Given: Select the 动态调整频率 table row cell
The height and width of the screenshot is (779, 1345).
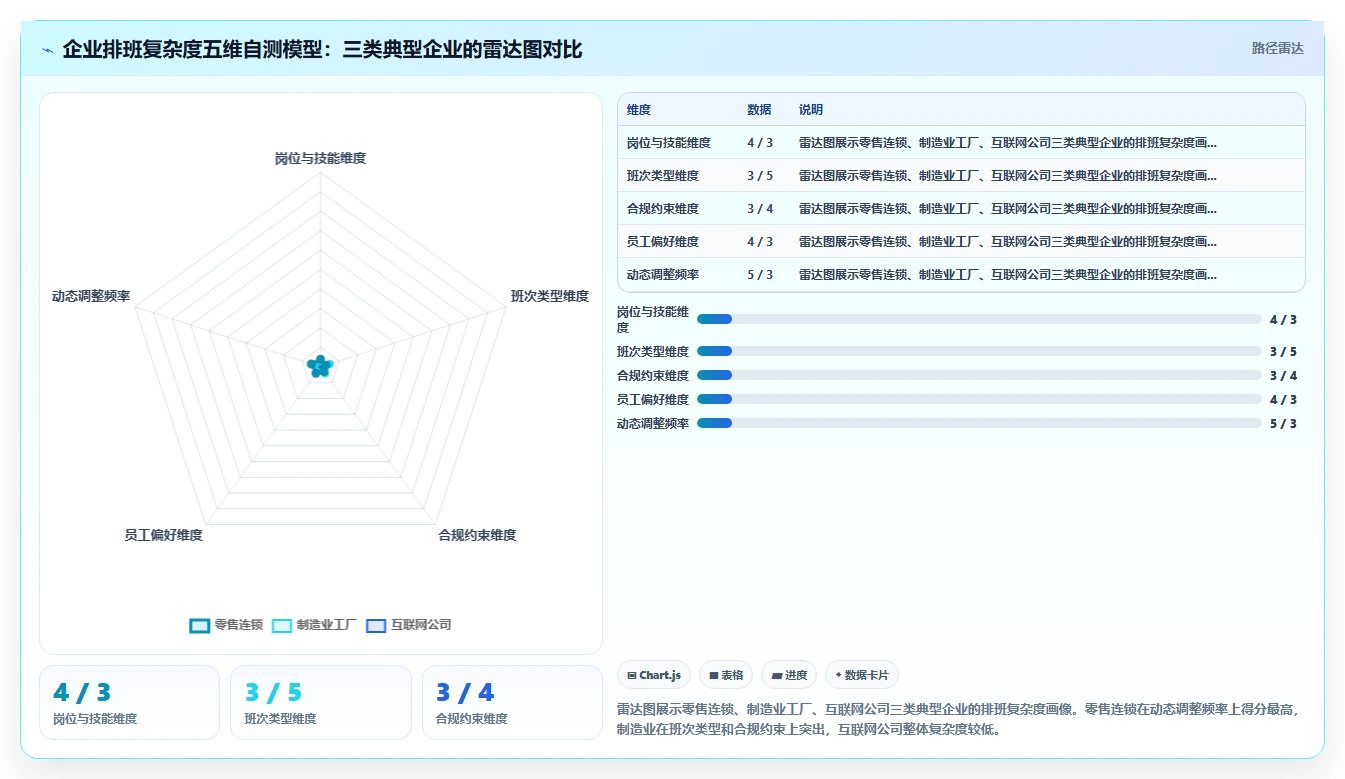Looking at the screenshot, I should [663, 275].
